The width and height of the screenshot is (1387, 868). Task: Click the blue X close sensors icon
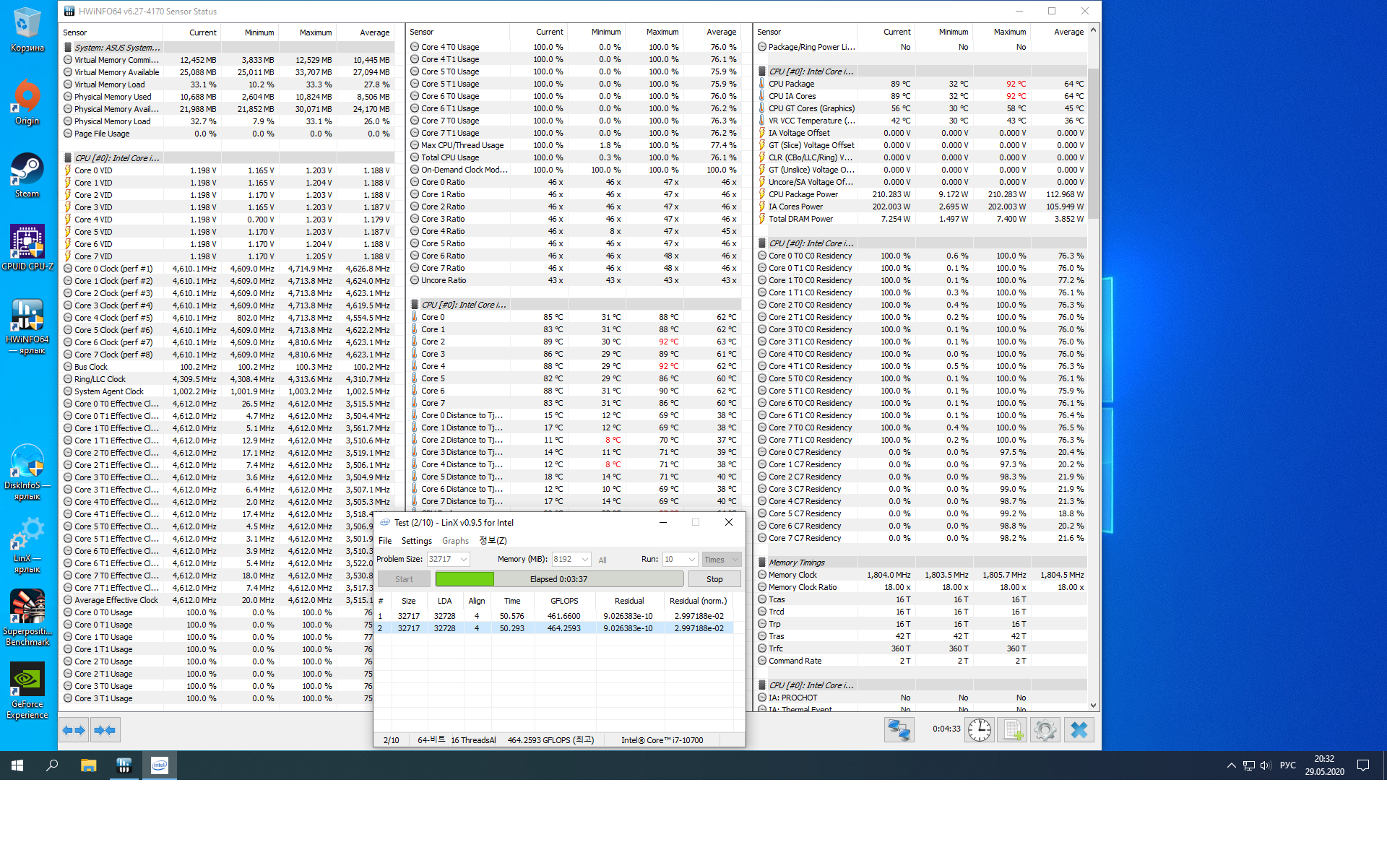1079,730
